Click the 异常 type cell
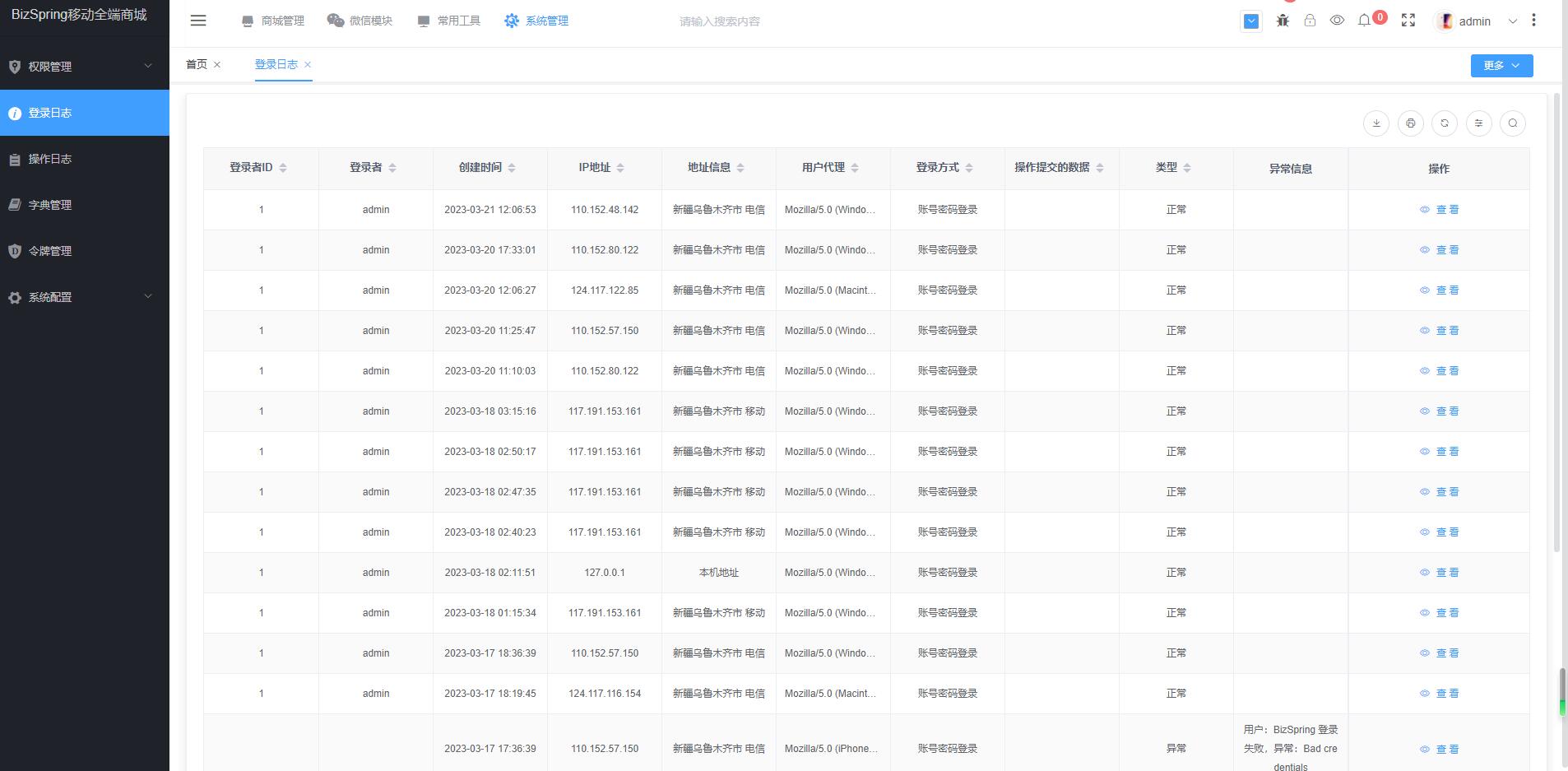This screenshot has height=771, width=1568. 1176,749
